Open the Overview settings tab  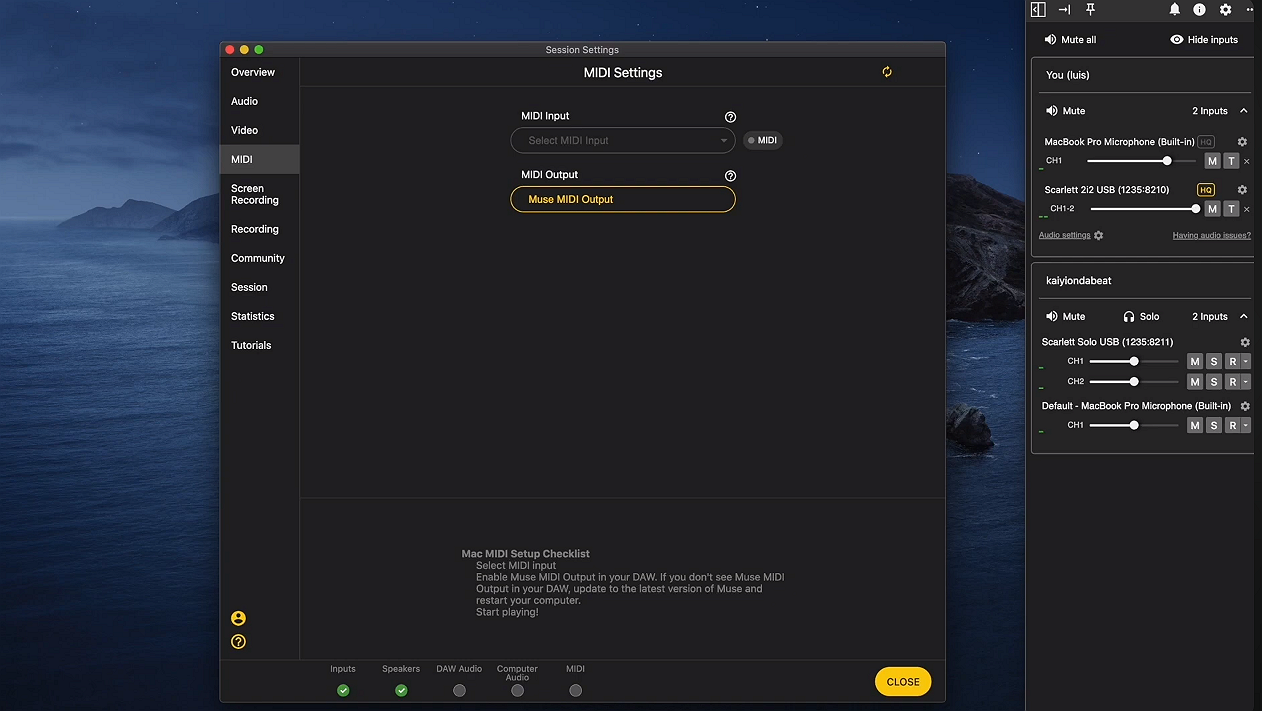[x=253, y=72]
